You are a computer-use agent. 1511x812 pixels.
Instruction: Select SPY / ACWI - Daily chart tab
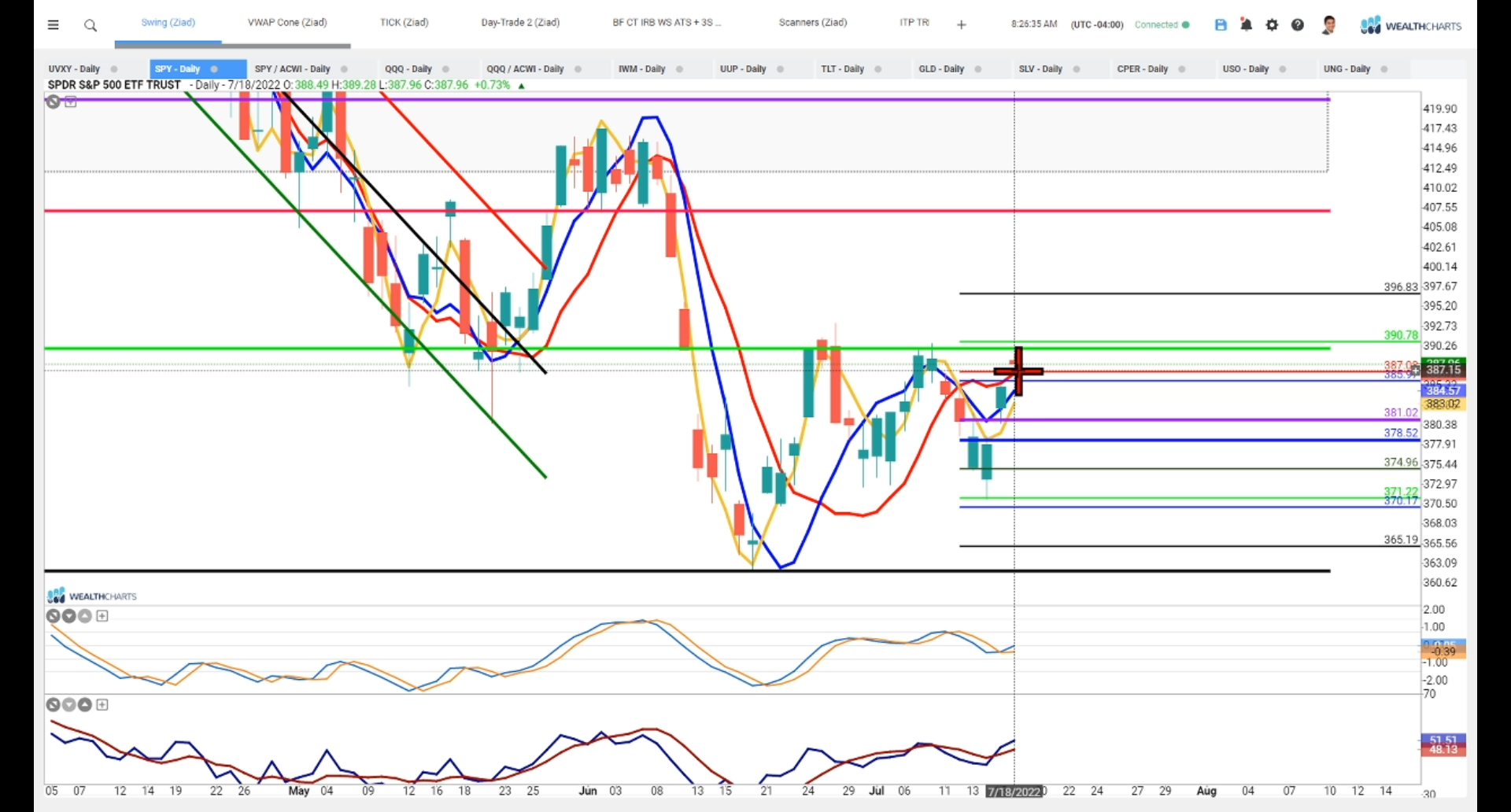[x=293, y=69]
